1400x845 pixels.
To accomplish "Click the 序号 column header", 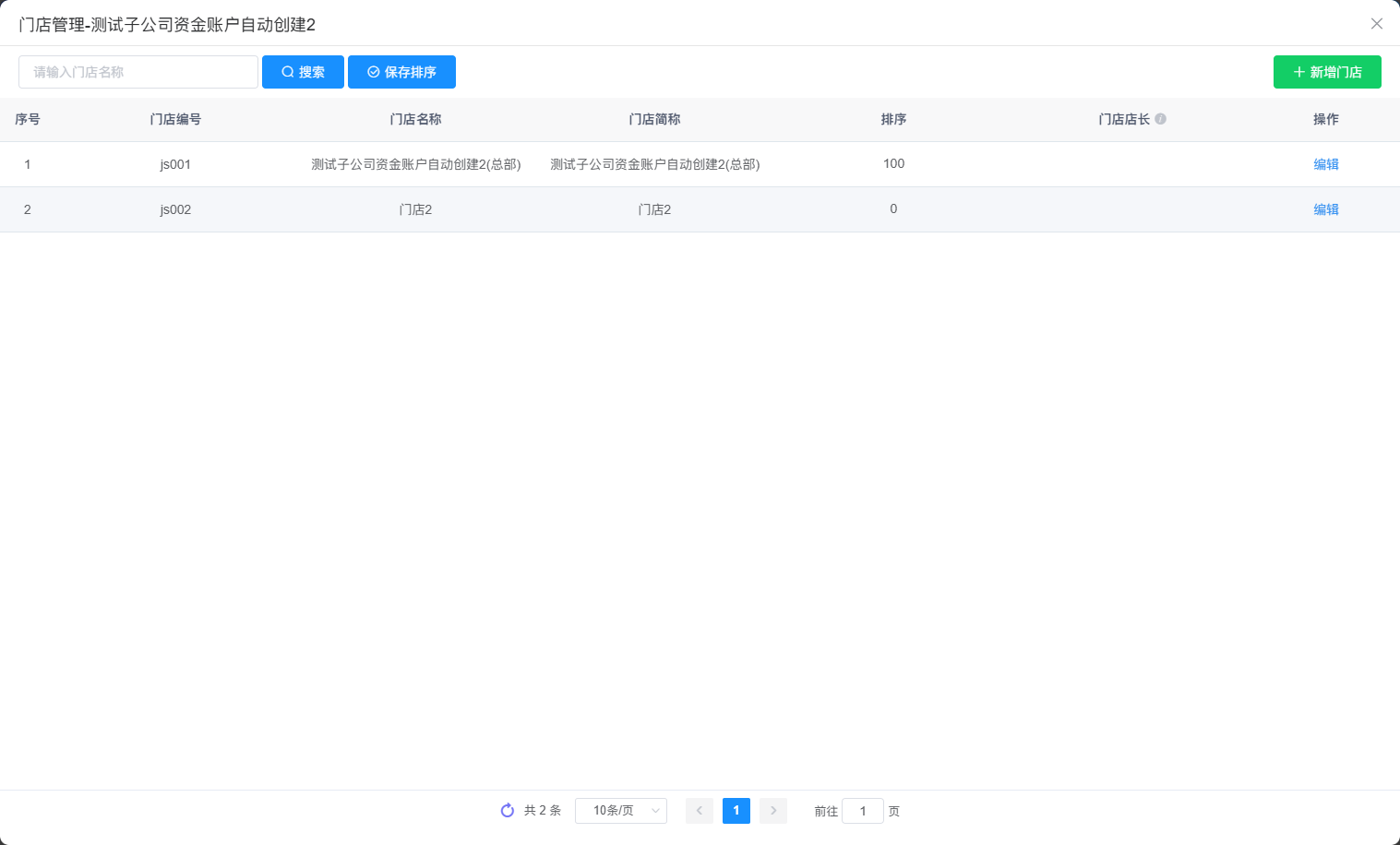I will [28, 119].
